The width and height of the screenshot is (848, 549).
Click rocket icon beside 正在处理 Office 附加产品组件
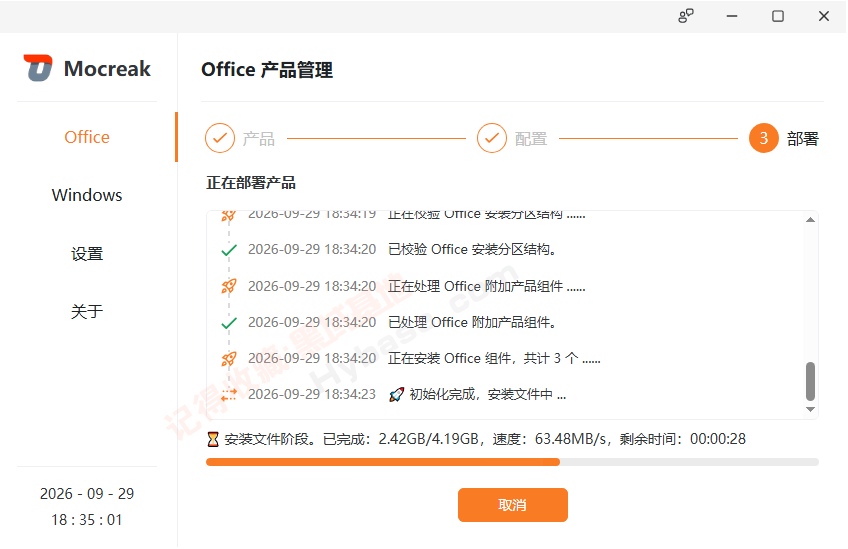[x=229, y=286]
